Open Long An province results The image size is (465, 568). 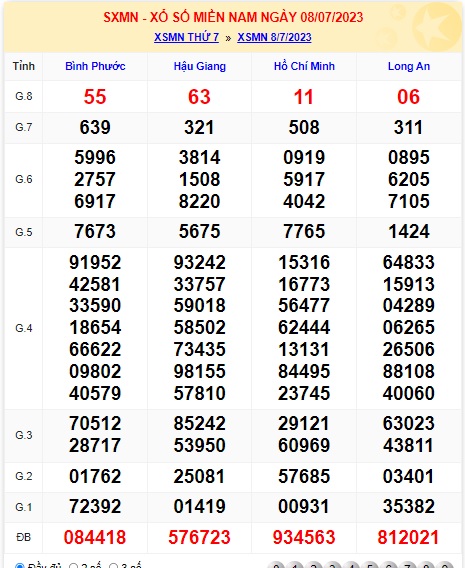pos(409,66)
